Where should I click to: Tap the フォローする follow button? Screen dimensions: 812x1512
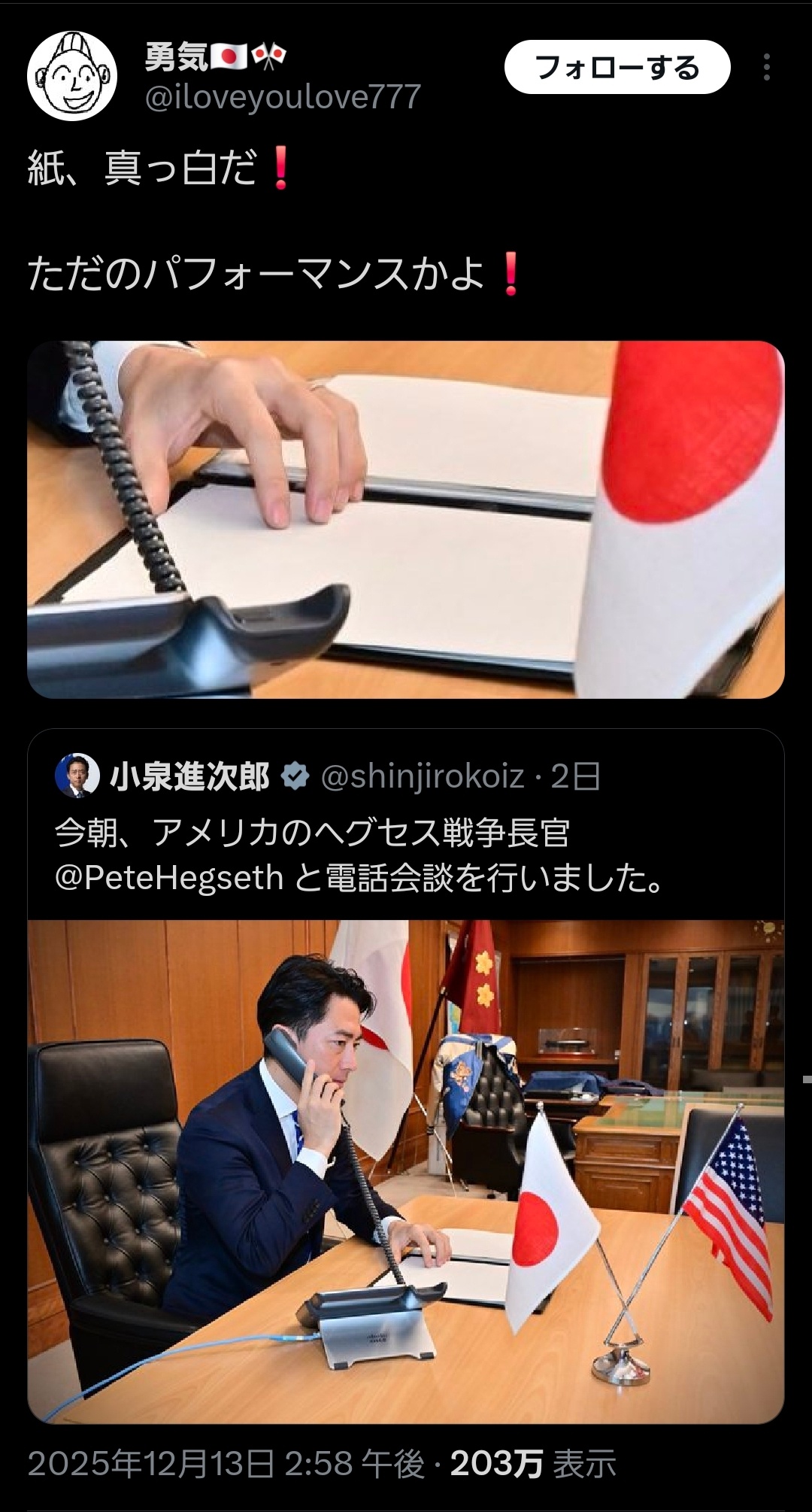coord(617,68)
